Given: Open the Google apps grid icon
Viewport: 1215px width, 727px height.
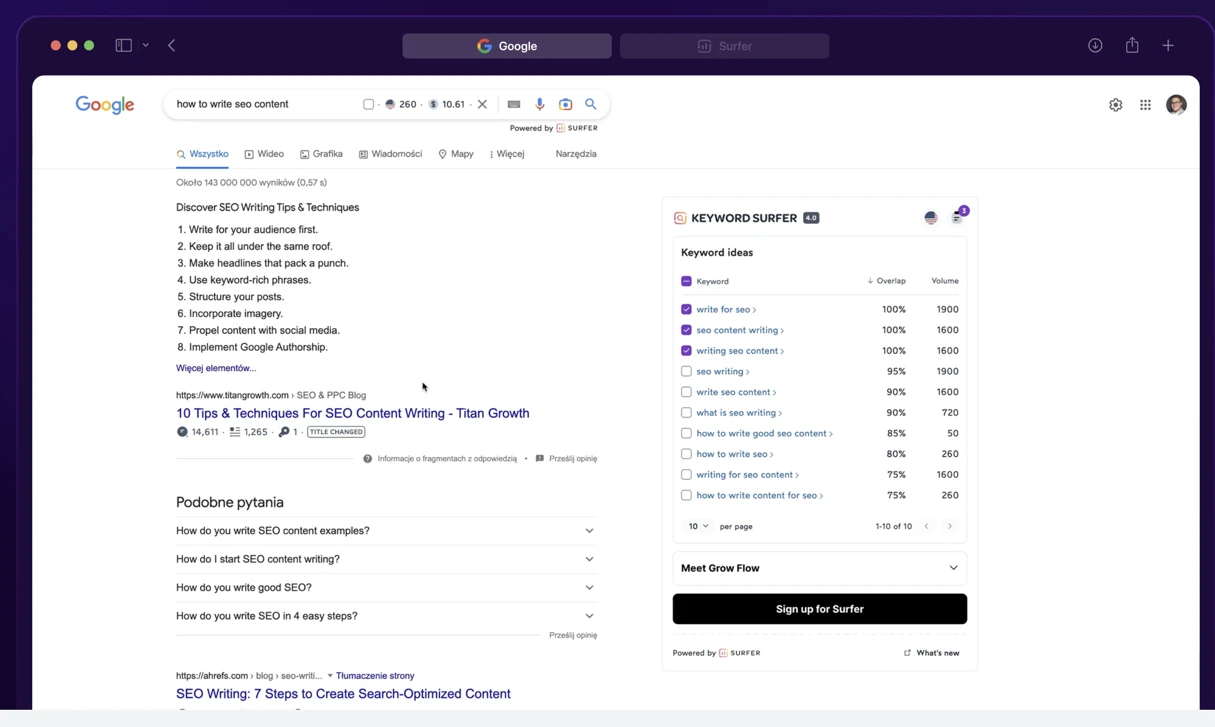Looking at the screenshot, I should click(x=1145, y=105).
